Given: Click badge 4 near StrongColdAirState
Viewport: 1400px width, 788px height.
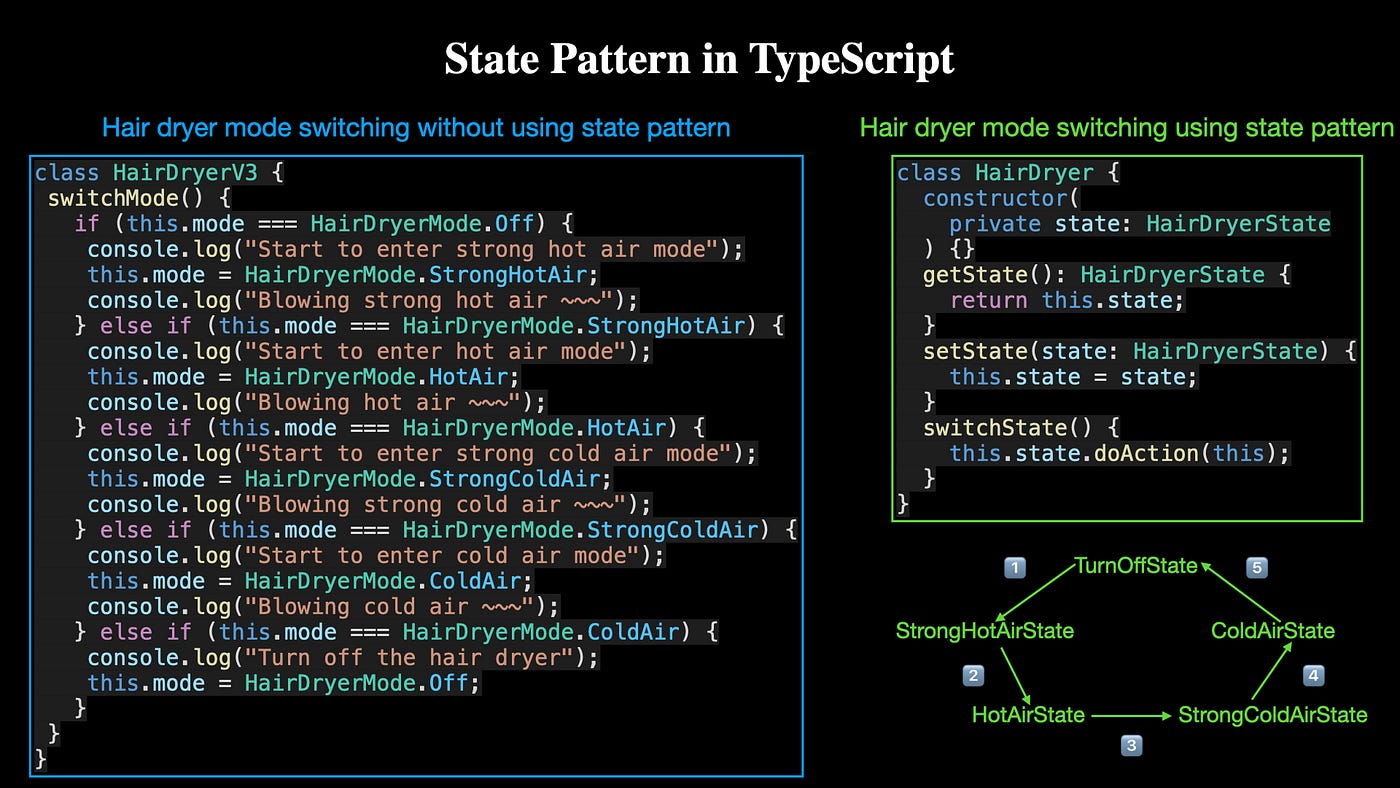Looking at the screenshot, I should click(x=1311, y=675).
